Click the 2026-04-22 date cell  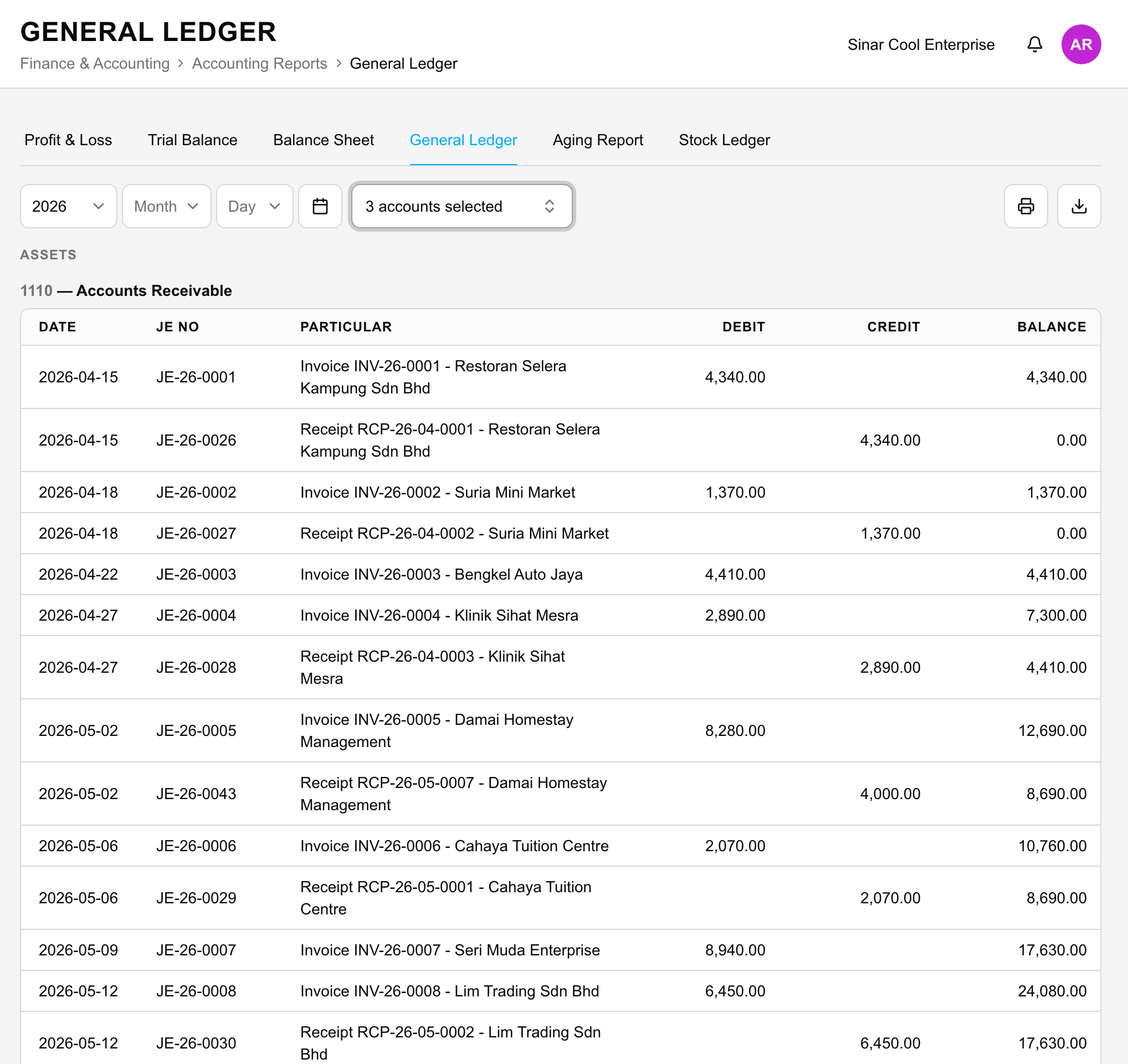(x=78, y=574)
